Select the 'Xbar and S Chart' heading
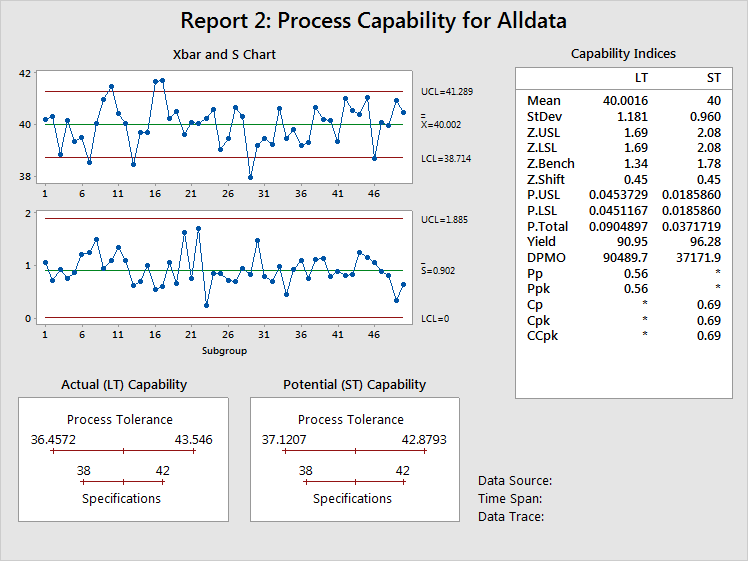The width and height of the screenshot is (748, 561). [224, 54]
